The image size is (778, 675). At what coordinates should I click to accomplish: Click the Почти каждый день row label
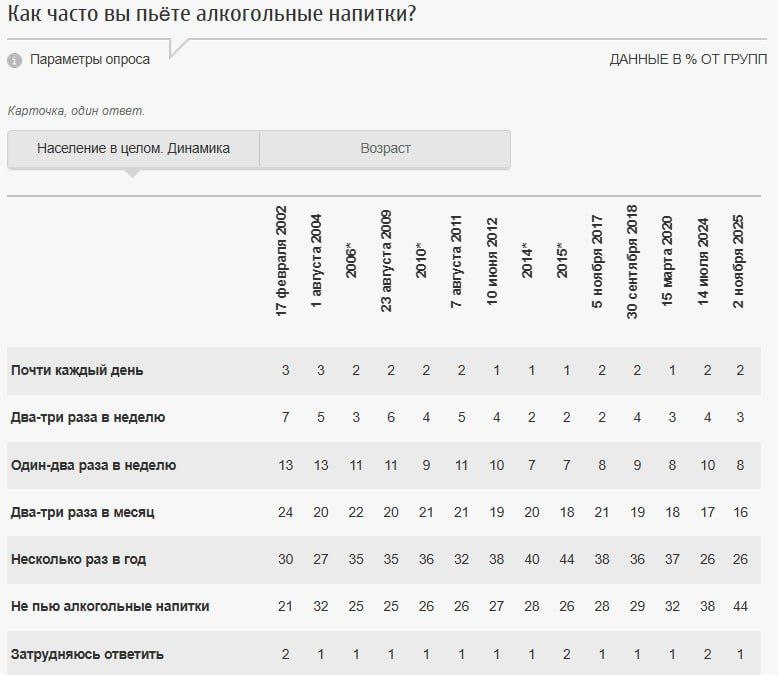[x=77, y=370]
